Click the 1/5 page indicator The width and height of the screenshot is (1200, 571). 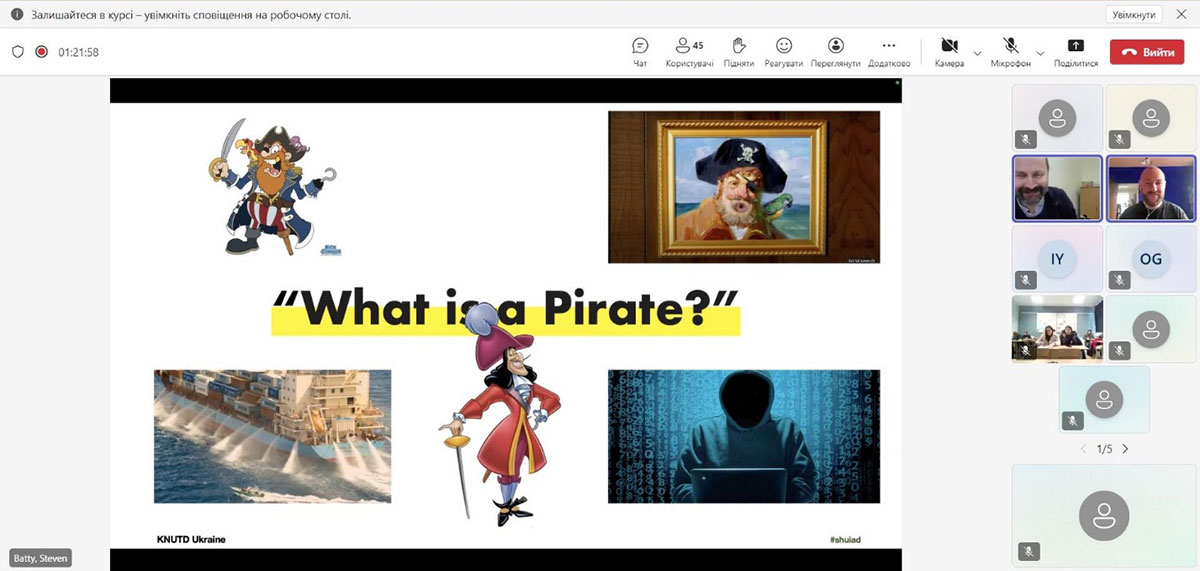[1104, 449]
